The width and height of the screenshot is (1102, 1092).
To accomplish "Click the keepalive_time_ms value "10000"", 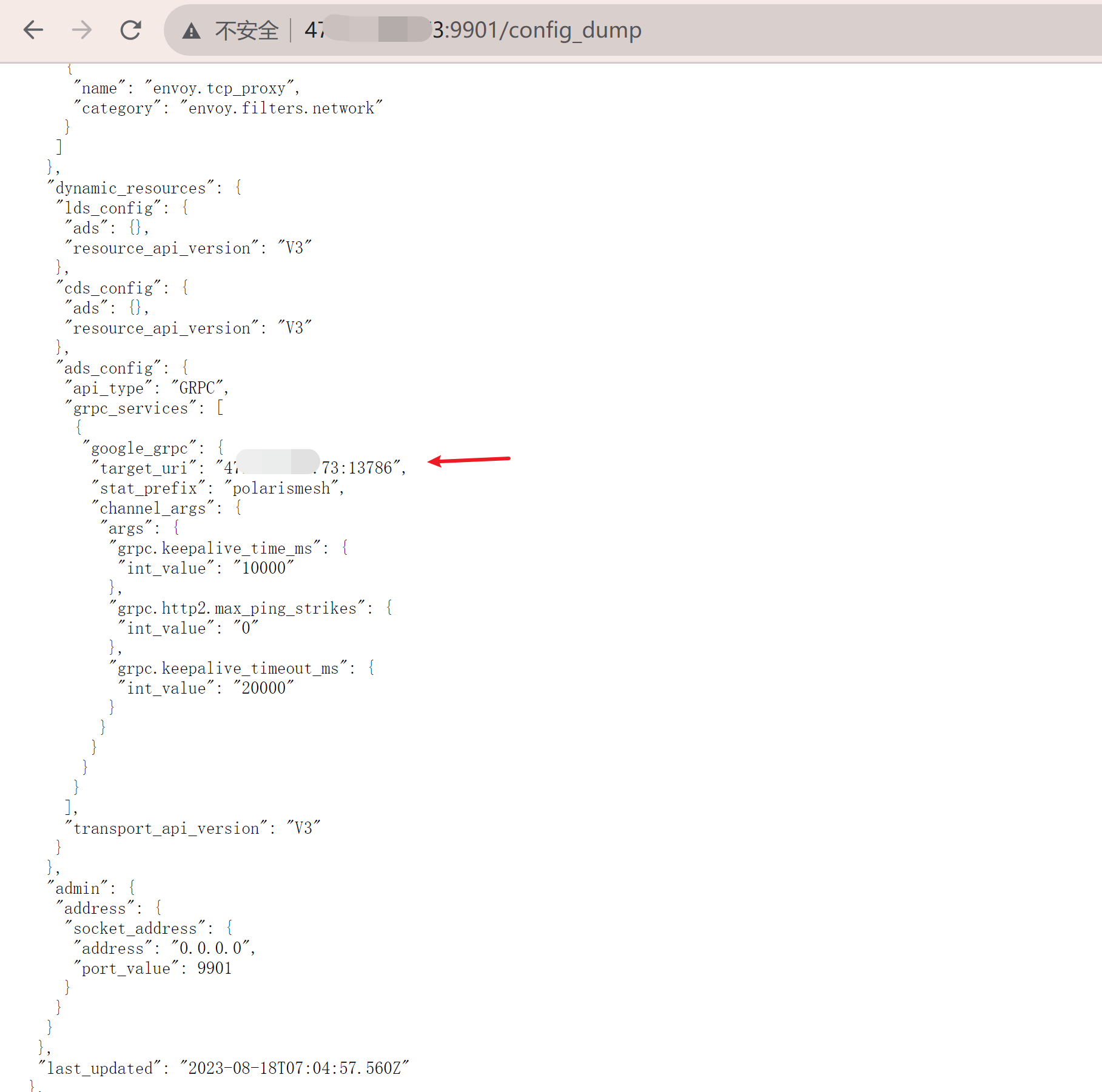I will coord(263,568).
